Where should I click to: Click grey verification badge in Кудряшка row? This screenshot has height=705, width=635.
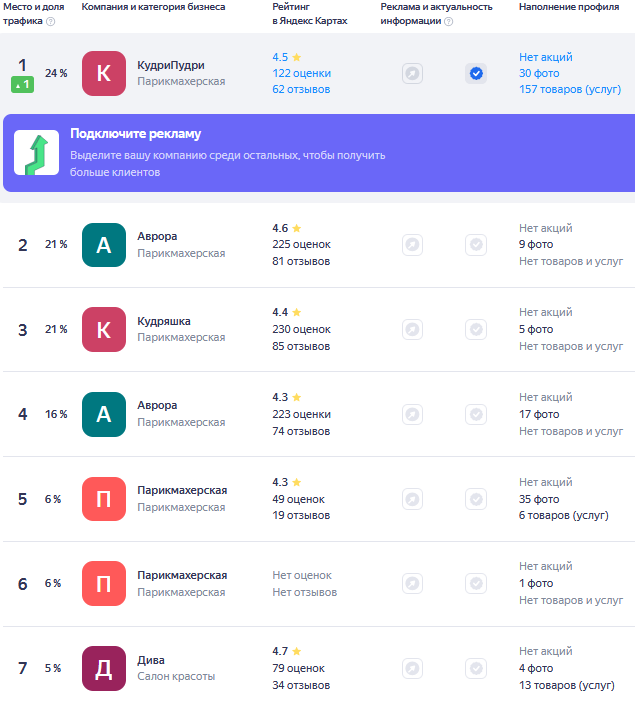pos(476,330)
